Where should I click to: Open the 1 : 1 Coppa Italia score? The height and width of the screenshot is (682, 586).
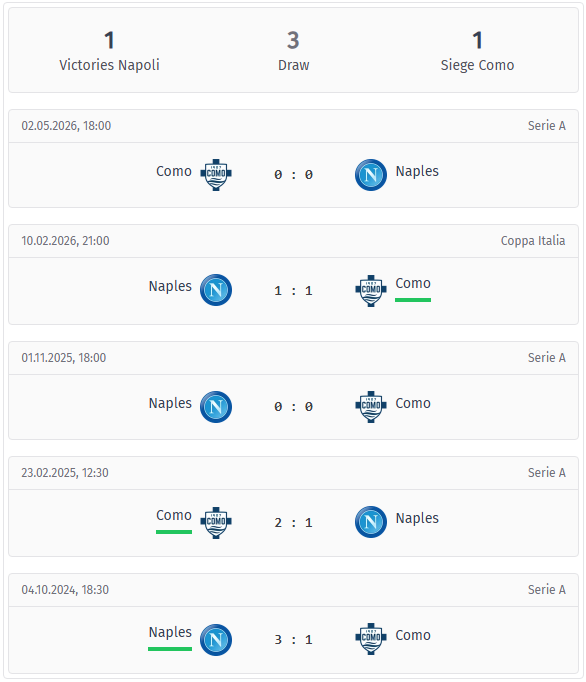(293, 291)
